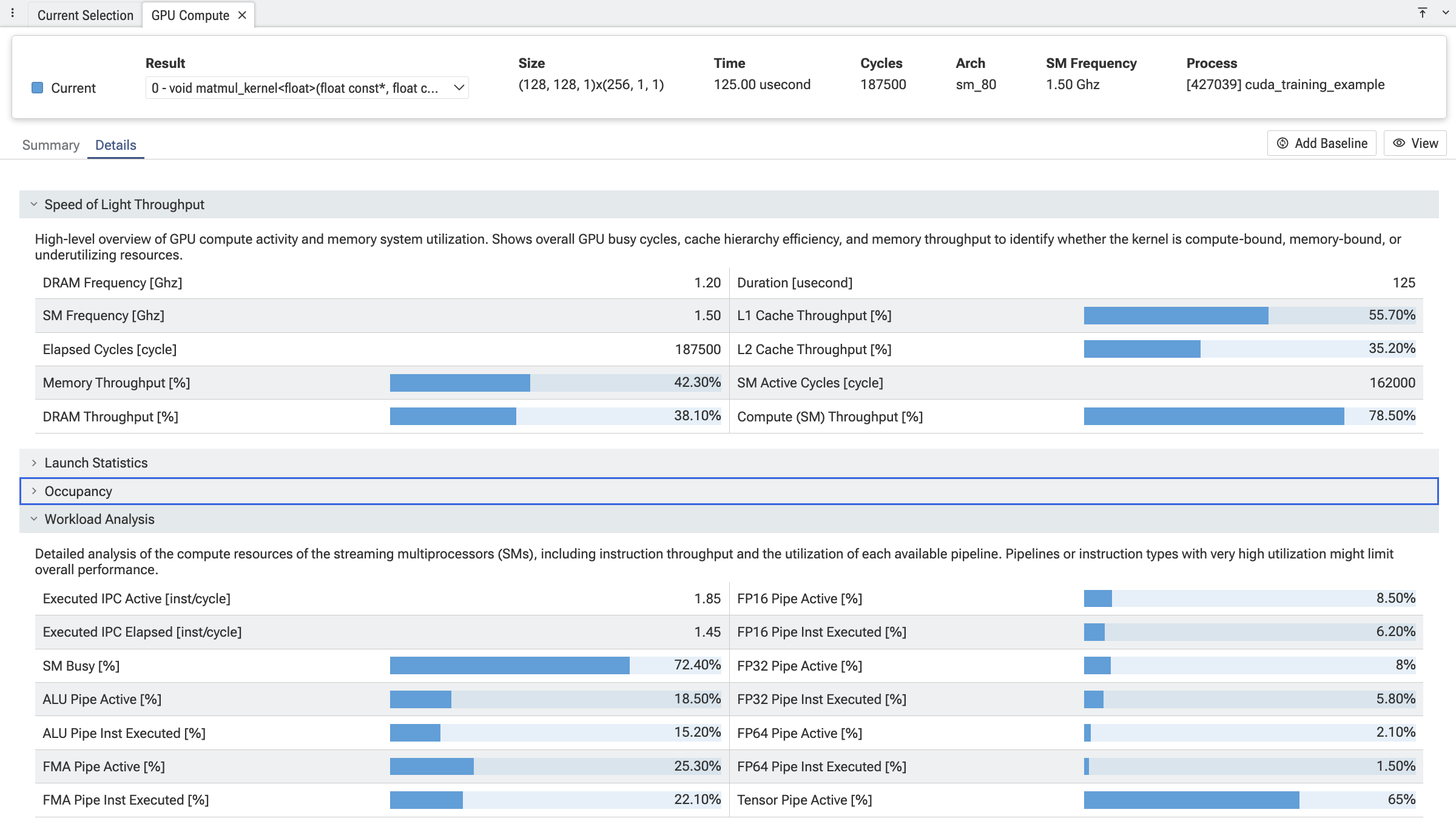Select the Executed IPC Elapsed row

click(x=382, y=632)
